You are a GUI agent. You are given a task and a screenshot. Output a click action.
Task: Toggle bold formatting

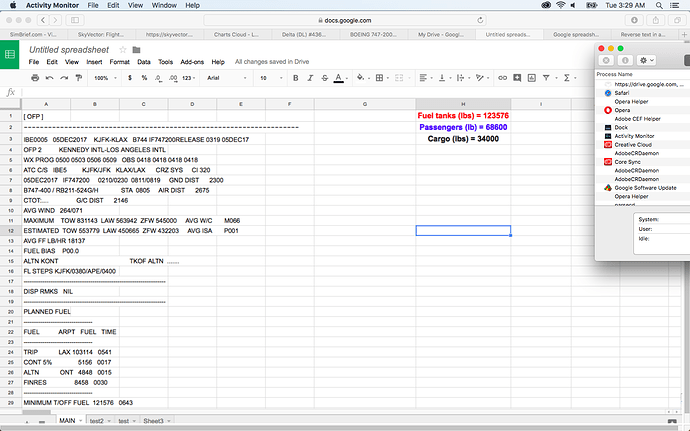click(x=296, y=78)
